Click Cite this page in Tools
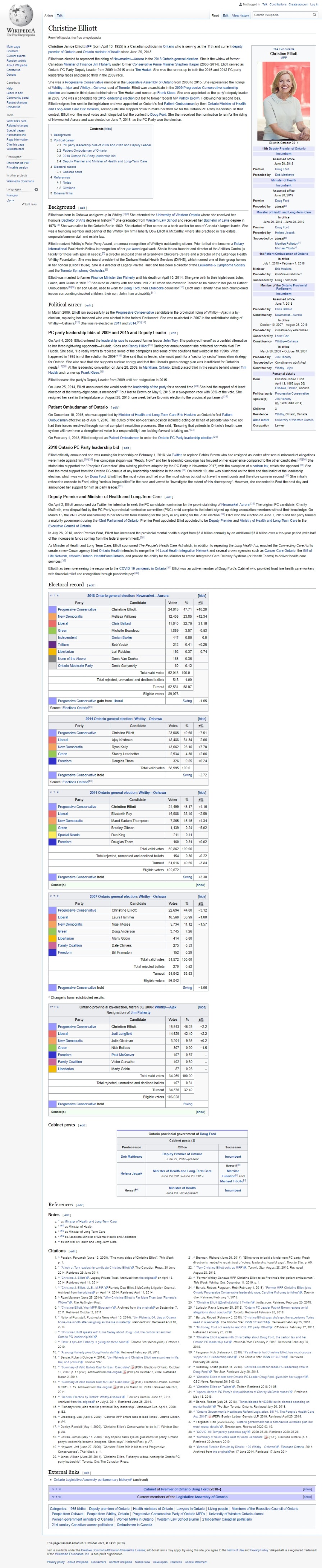The width and height of the screenshot is (322, 1568). (16, 144)
